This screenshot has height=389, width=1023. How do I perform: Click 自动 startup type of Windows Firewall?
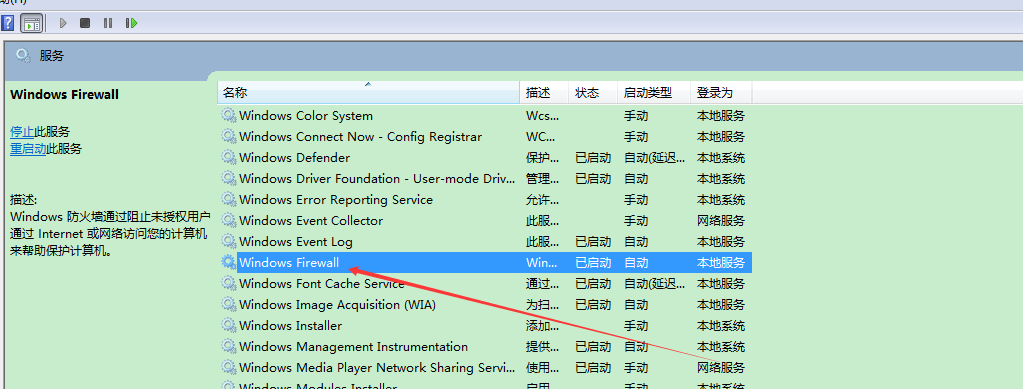pyautogui.click(x=636, y=262)
